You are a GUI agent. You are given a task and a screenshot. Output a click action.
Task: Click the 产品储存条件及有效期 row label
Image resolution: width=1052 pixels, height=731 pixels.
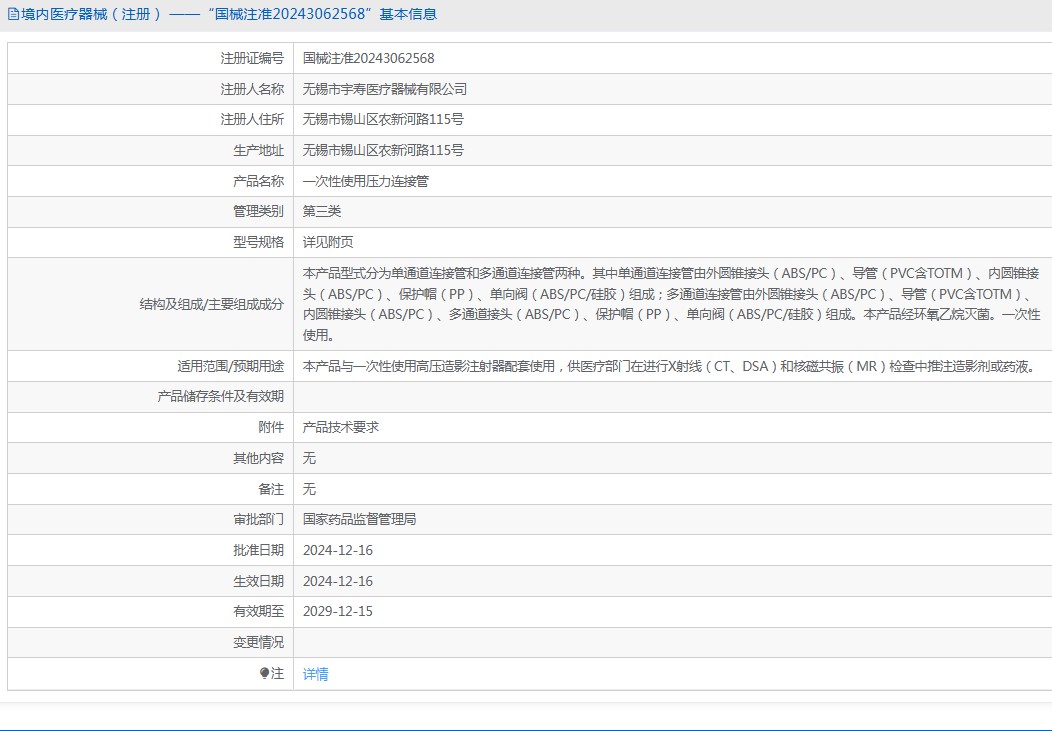click(x=221, y=397)
